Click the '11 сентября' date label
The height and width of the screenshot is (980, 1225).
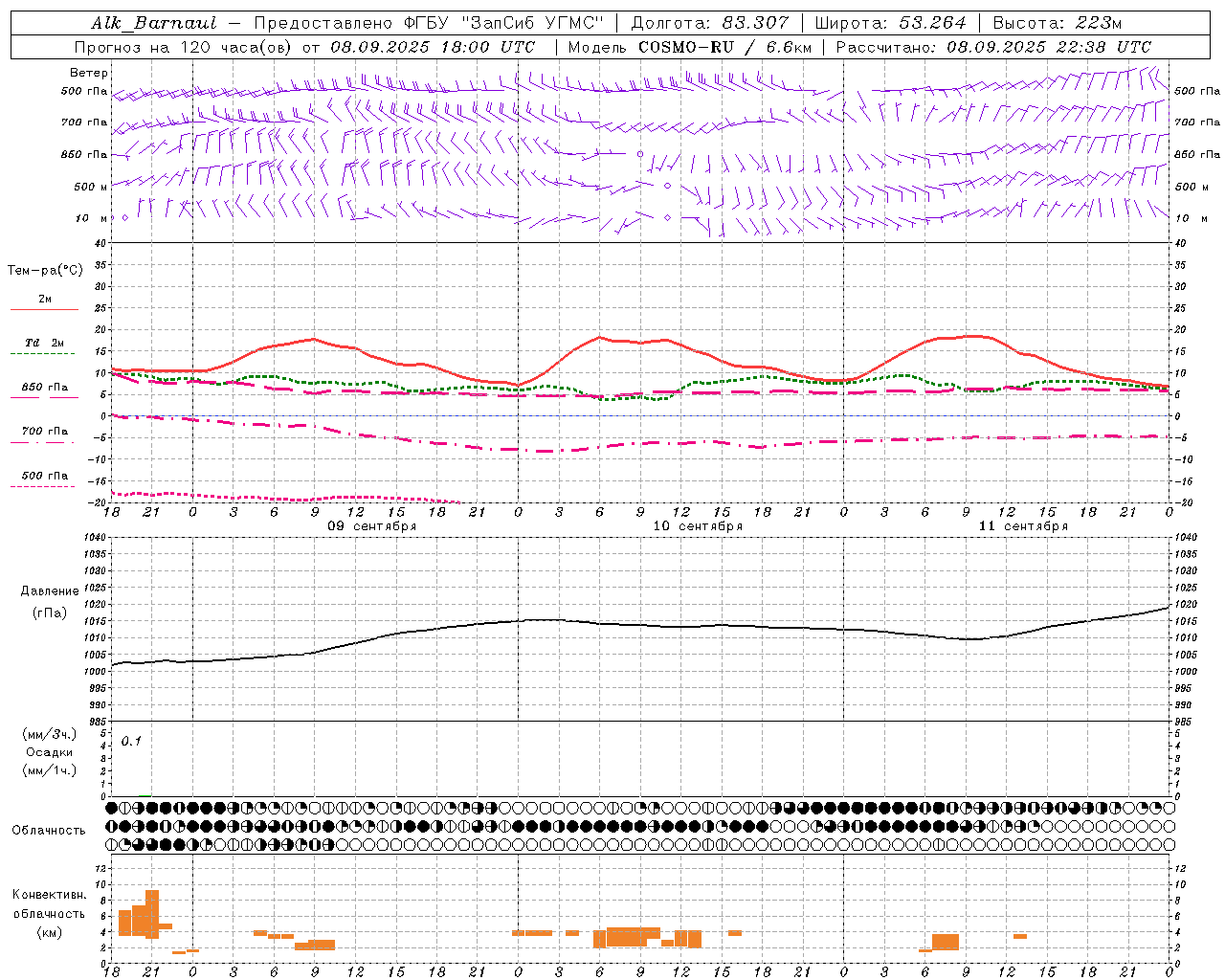point(1023,526)
